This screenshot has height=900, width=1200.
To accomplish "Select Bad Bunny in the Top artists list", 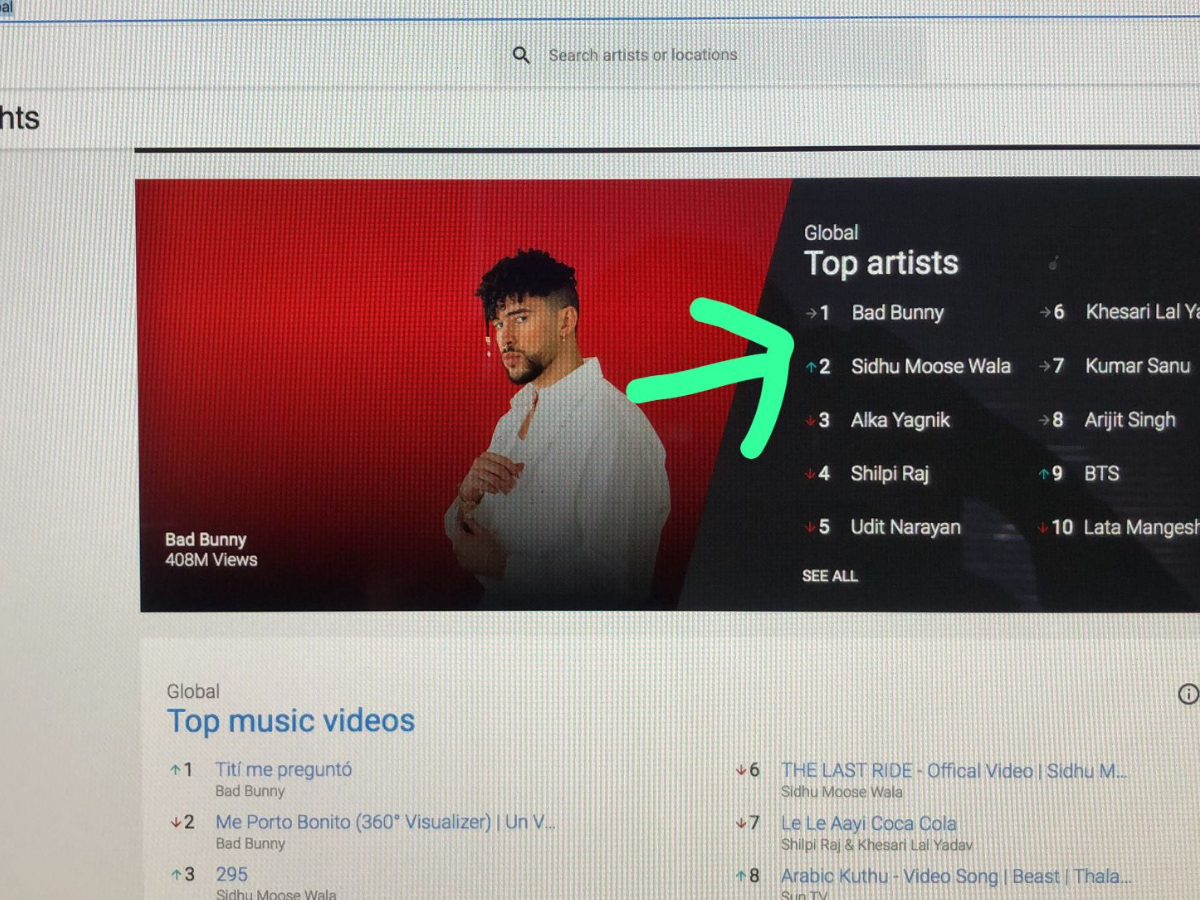I will 897,313.
